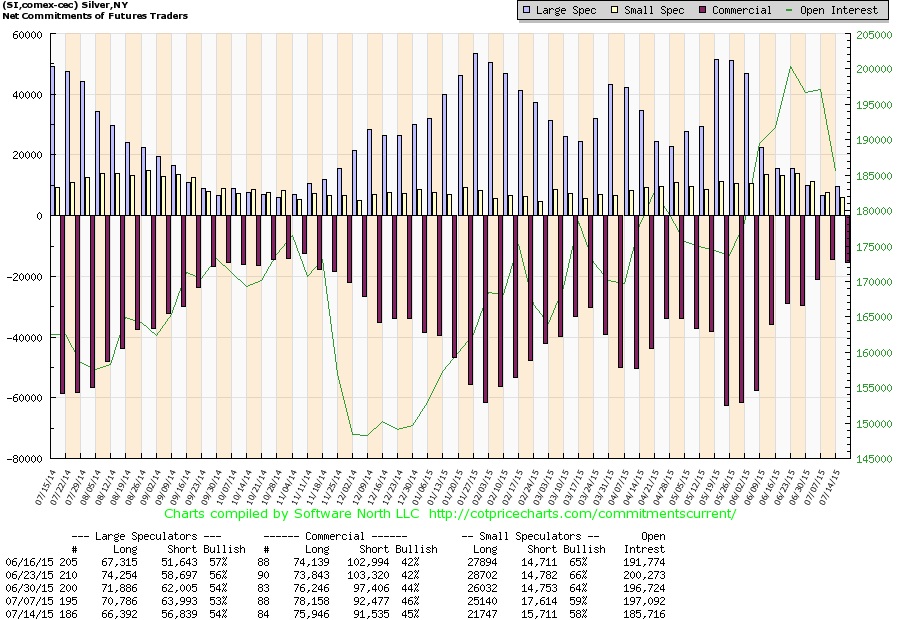Click the 06/16/15 date in the table

click(x=30, y=563)
